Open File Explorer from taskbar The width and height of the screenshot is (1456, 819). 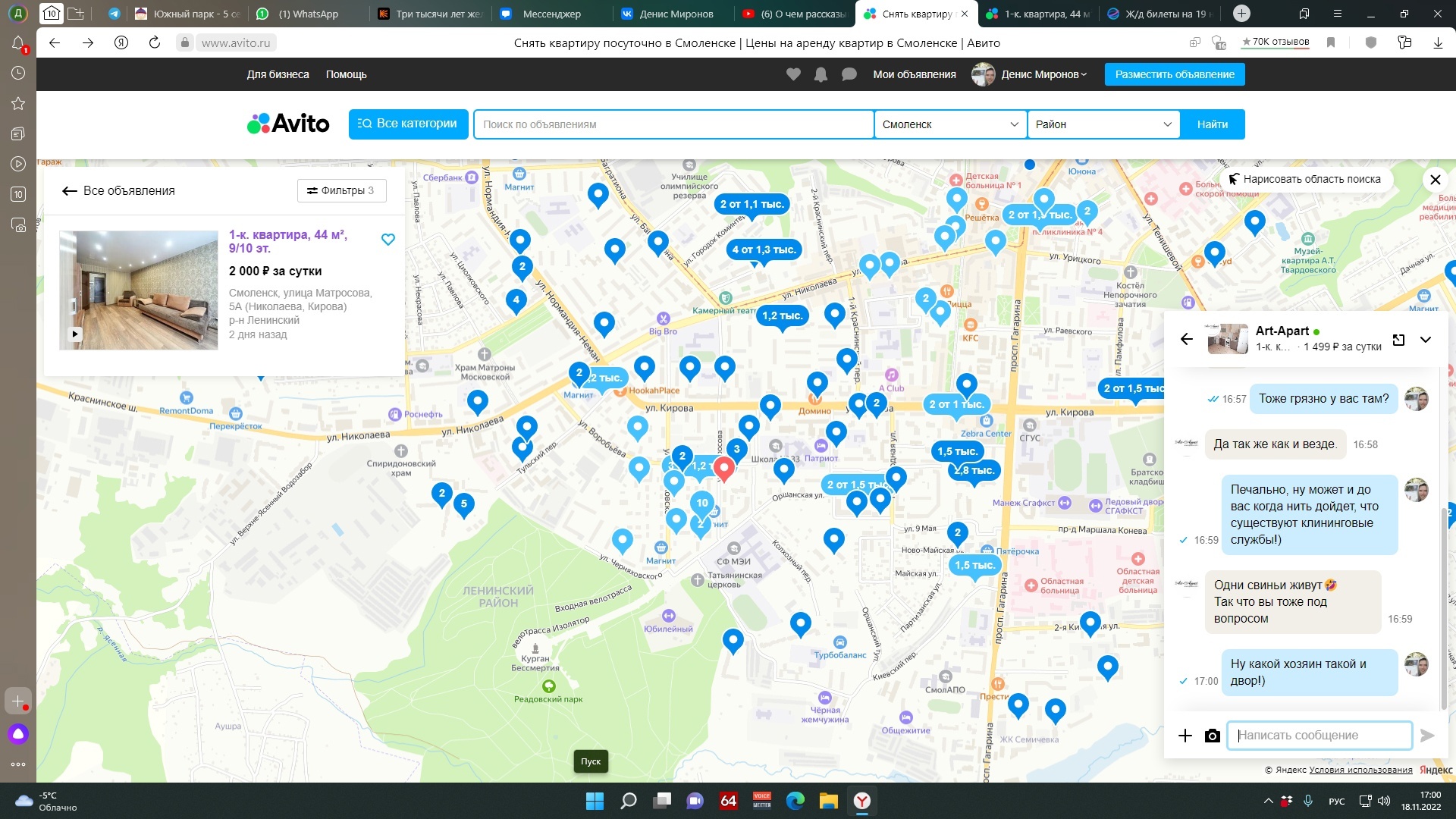(x=828, y=801)
